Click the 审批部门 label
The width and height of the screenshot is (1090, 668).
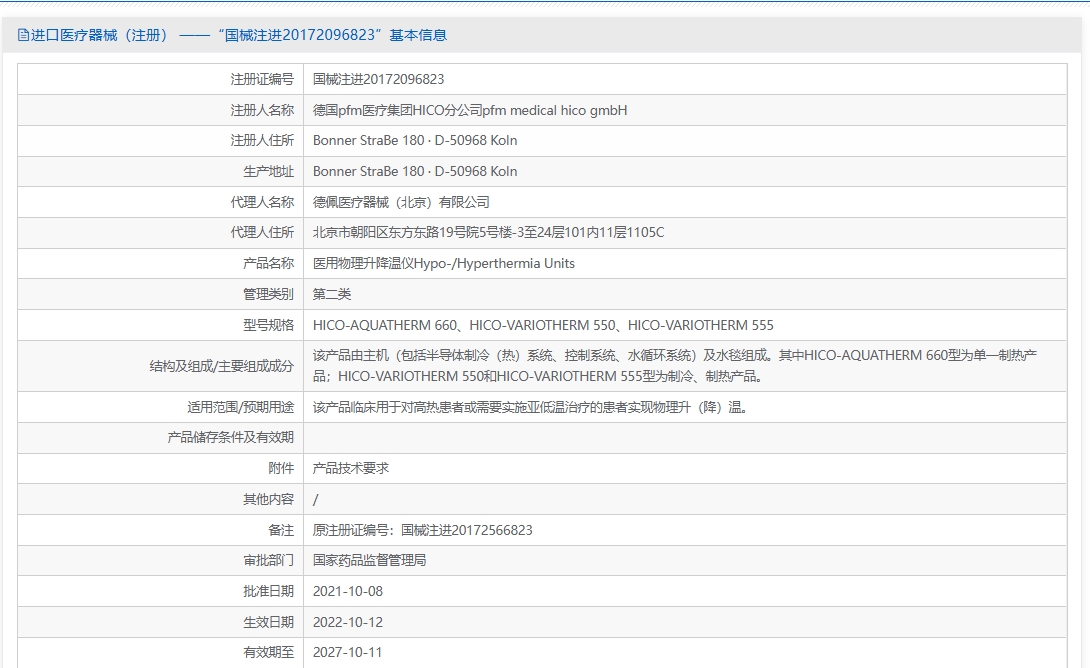coord(268,560)
